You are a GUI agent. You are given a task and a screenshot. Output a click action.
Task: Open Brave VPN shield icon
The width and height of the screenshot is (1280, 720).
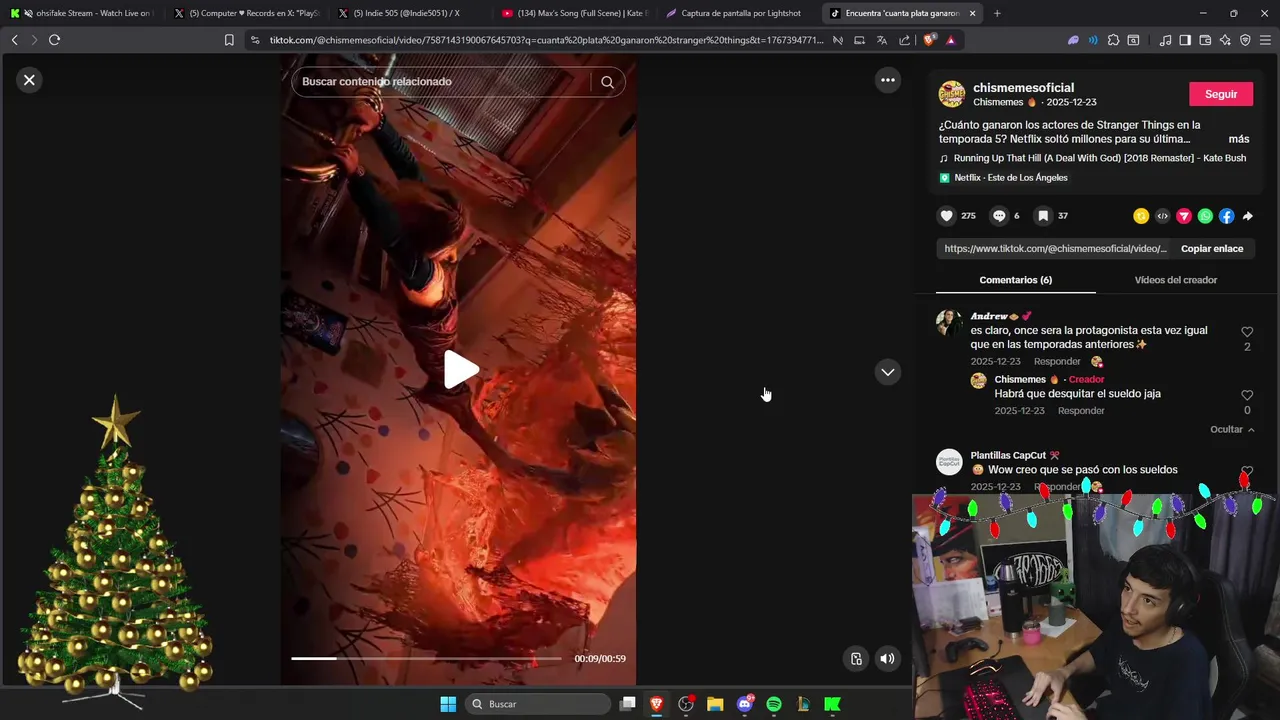point(1245,40)
